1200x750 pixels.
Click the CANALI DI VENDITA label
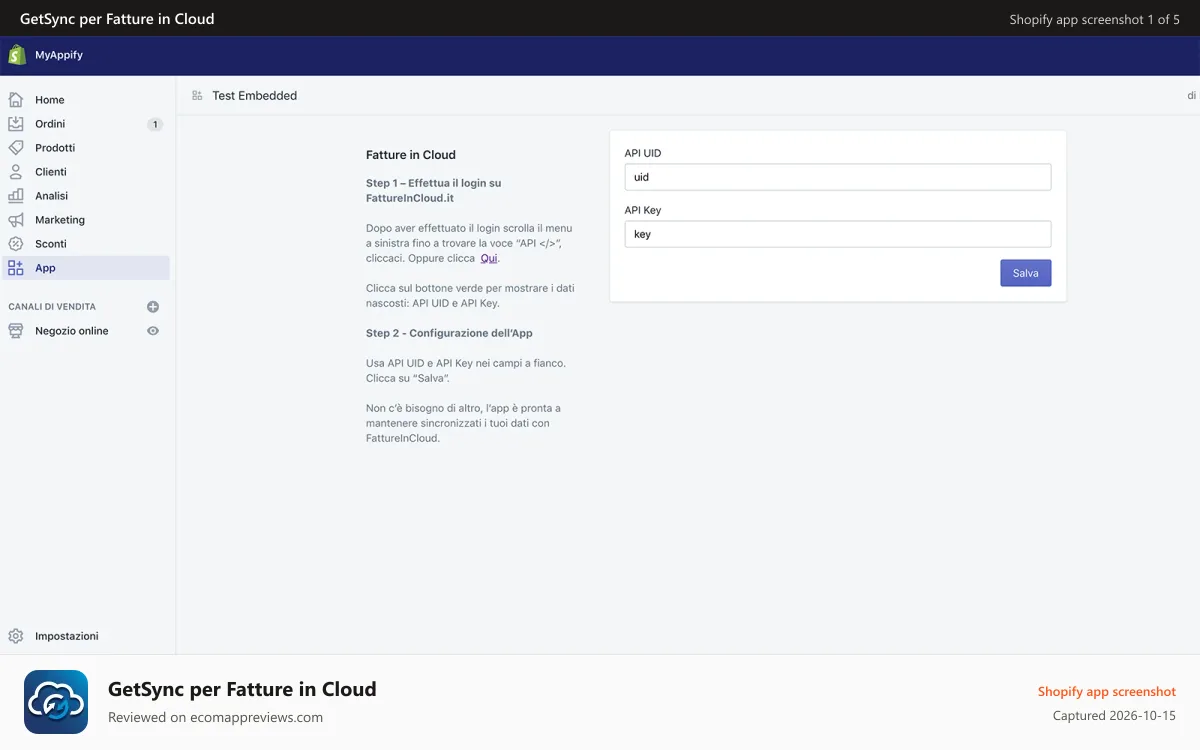tap(52, 307)
